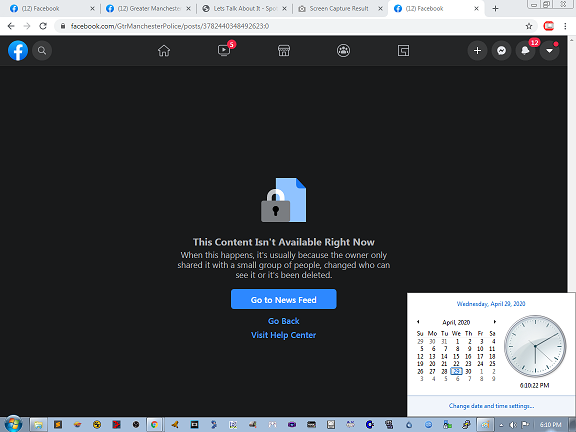Show hidden tray icons arrow
The image size is (576, 432).
click(501, 425)
